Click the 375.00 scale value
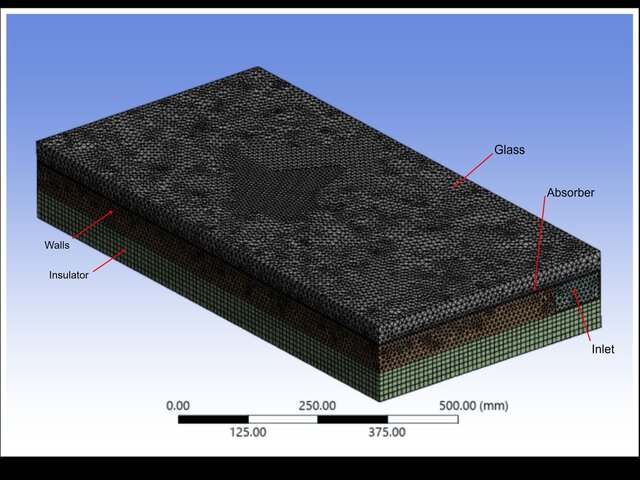The image size is (640, 480). click(387, 432)
